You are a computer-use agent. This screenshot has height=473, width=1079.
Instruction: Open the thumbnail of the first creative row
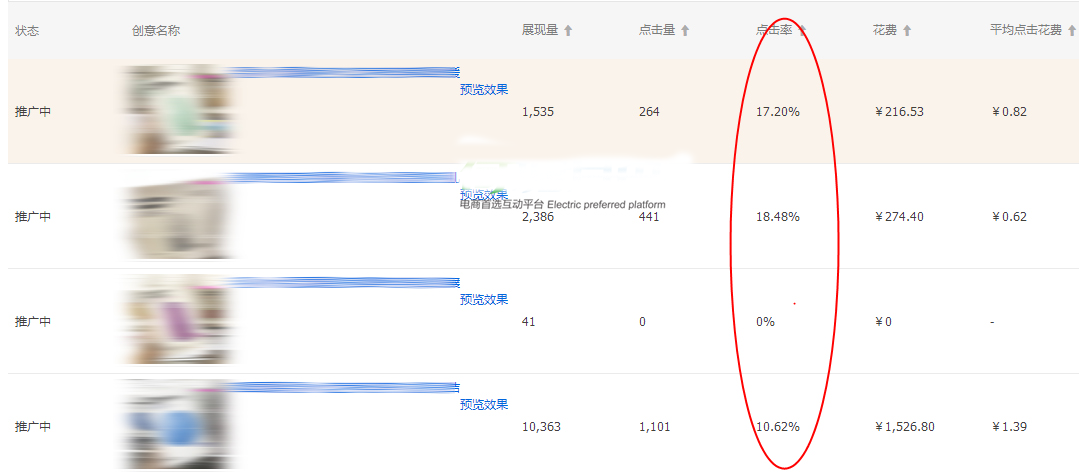(177, 110)
